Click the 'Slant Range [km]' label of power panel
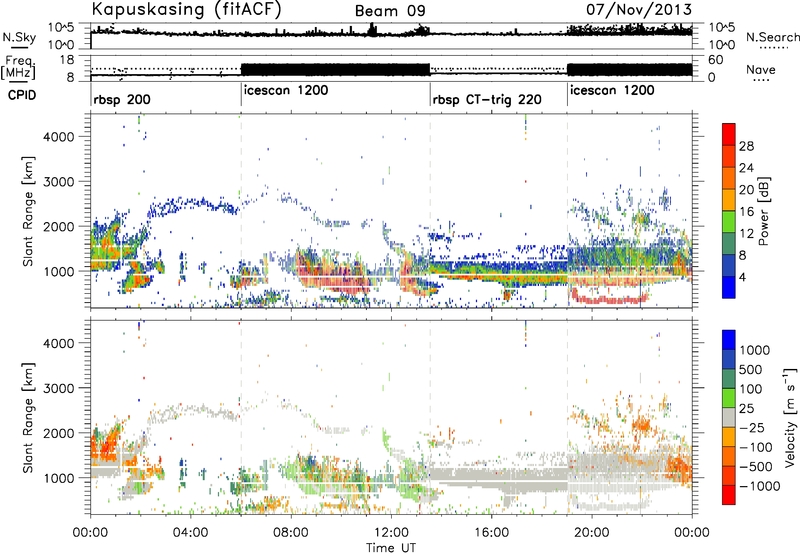Screen dimensions: 800x554 pyautogui.click(x=28, y=211)
